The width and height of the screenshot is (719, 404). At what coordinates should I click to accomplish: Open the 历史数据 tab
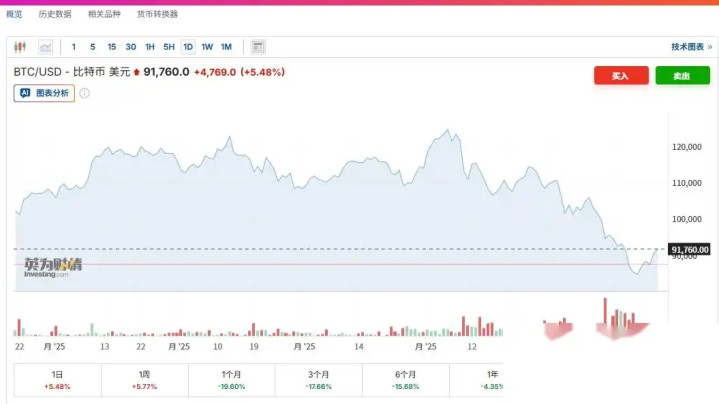pyautogui.click(x=55, y=14)
